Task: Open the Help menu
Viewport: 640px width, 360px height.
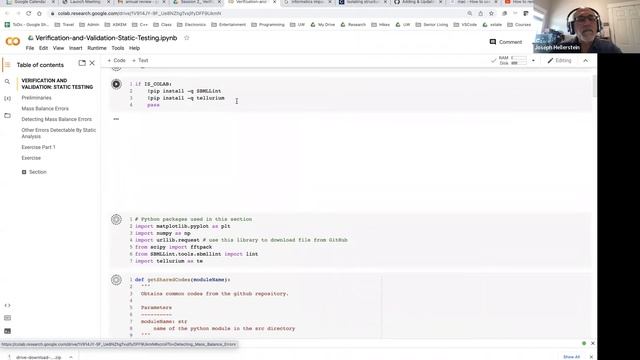Action: [134, 48]
